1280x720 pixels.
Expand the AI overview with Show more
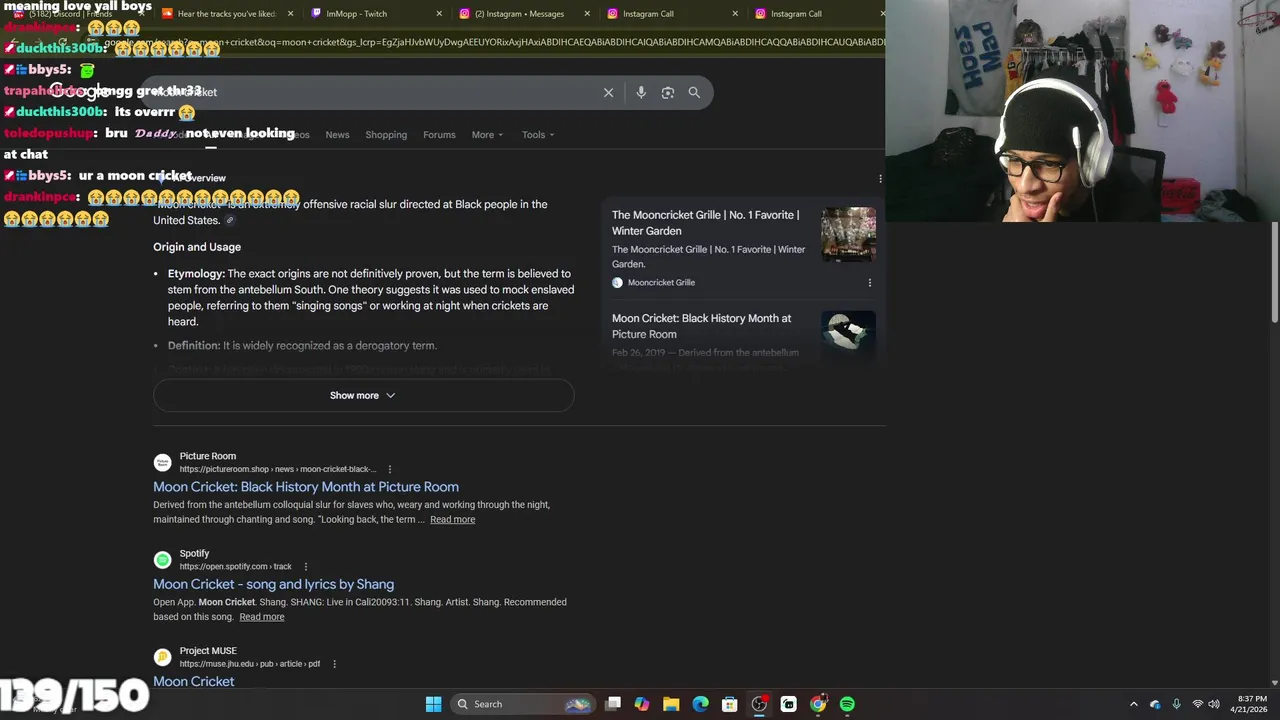[x=363, y=395]
